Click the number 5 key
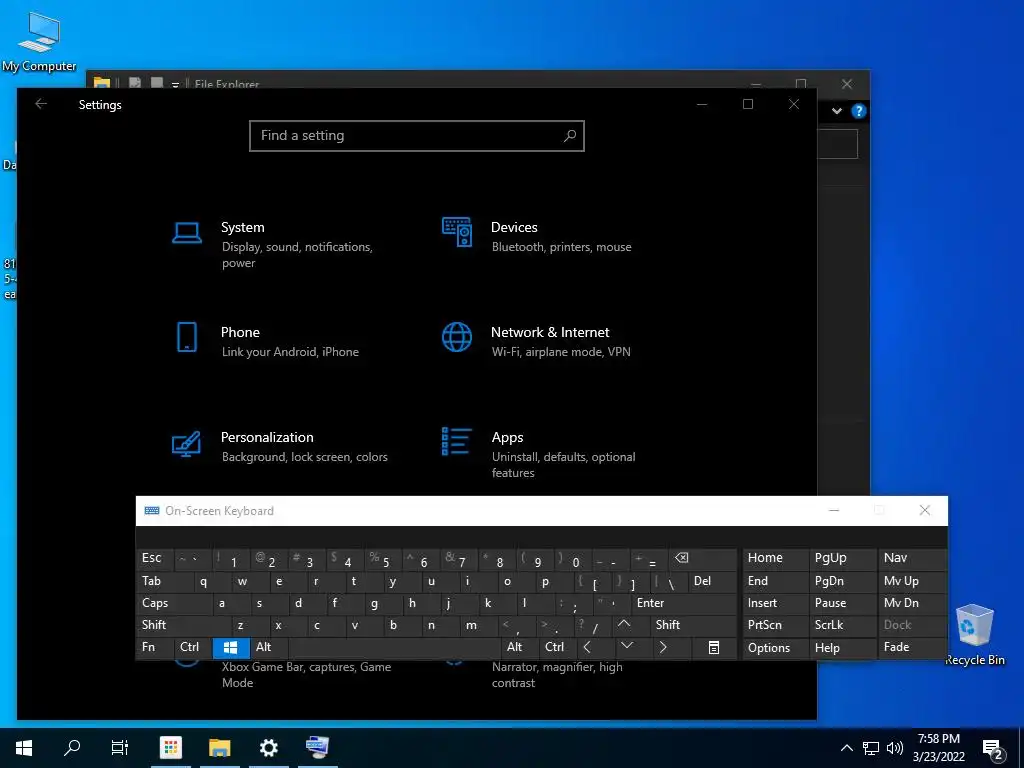The width and height of the screenshot is (1024, 768). coord(383,558)
